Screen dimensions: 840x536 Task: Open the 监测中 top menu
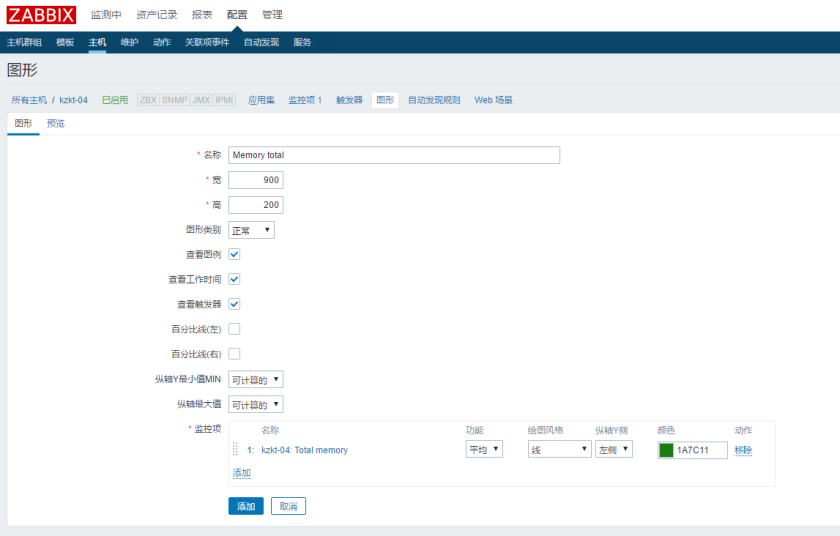[x=106, y=15]
